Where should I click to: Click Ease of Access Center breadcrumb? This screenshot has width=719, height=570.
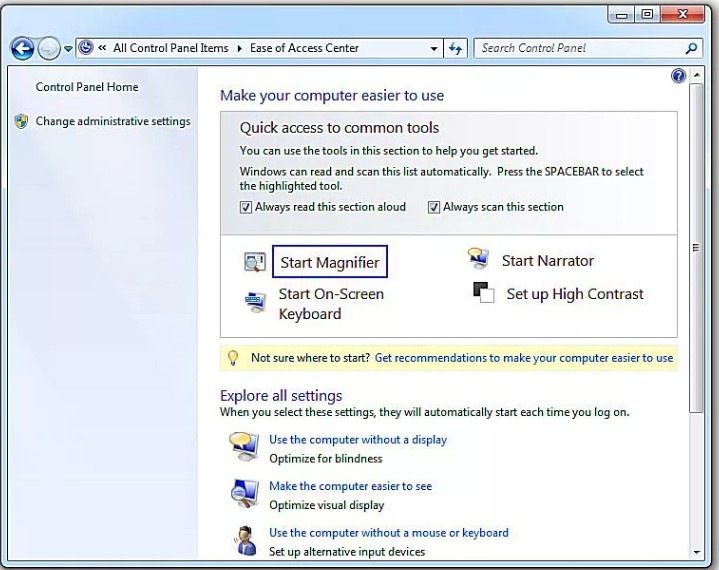tap(304, 48)
